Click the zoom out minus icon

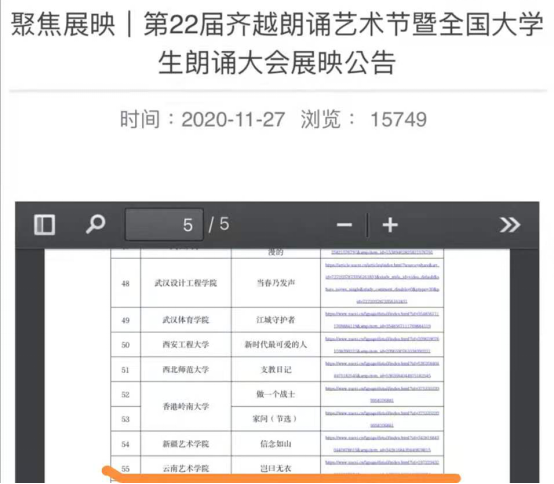point(344,225)
